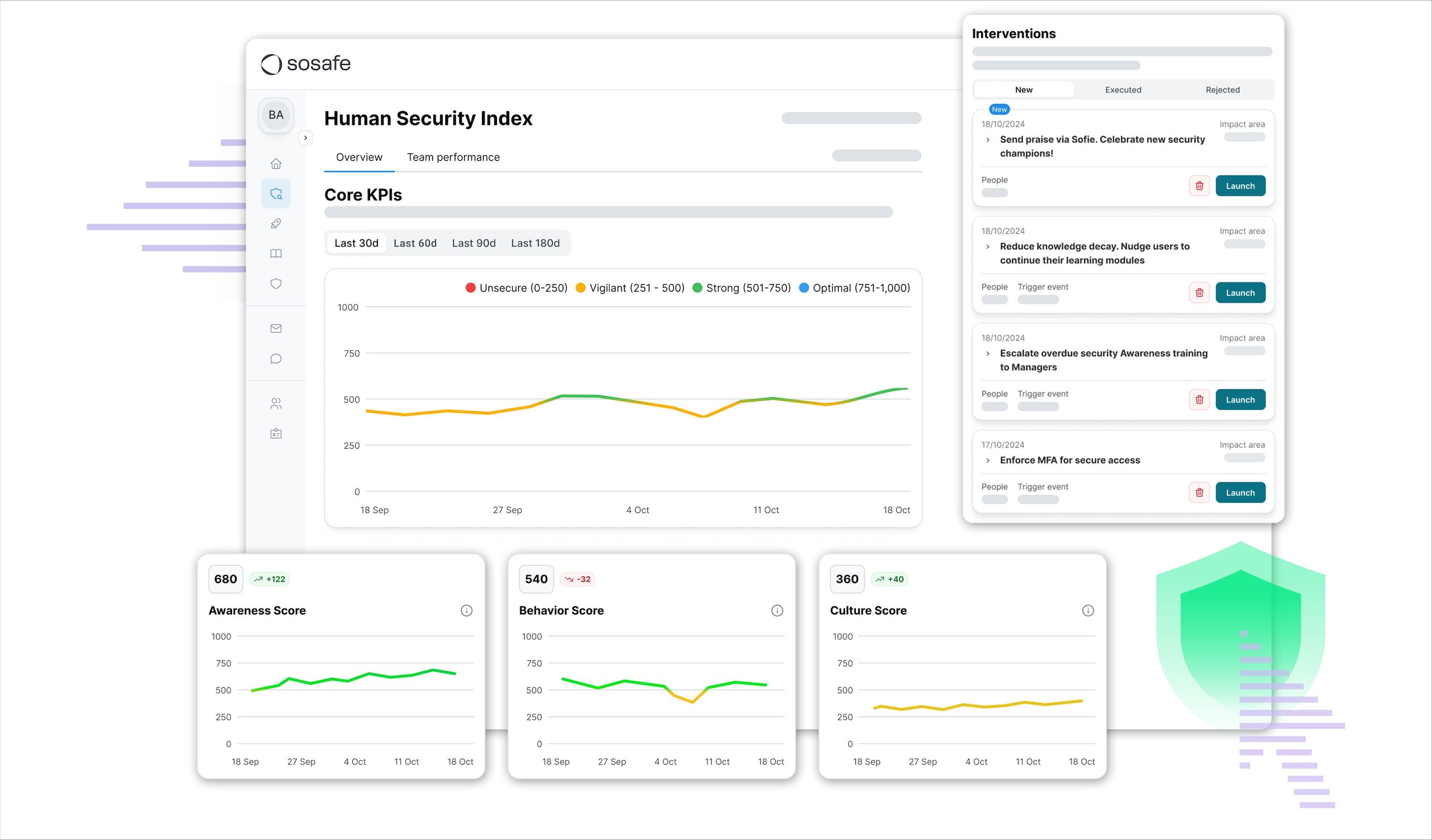The image size is (1432, 840).
Task: Expand the Reduce knowledge decay item
Action: click(988, 246)
